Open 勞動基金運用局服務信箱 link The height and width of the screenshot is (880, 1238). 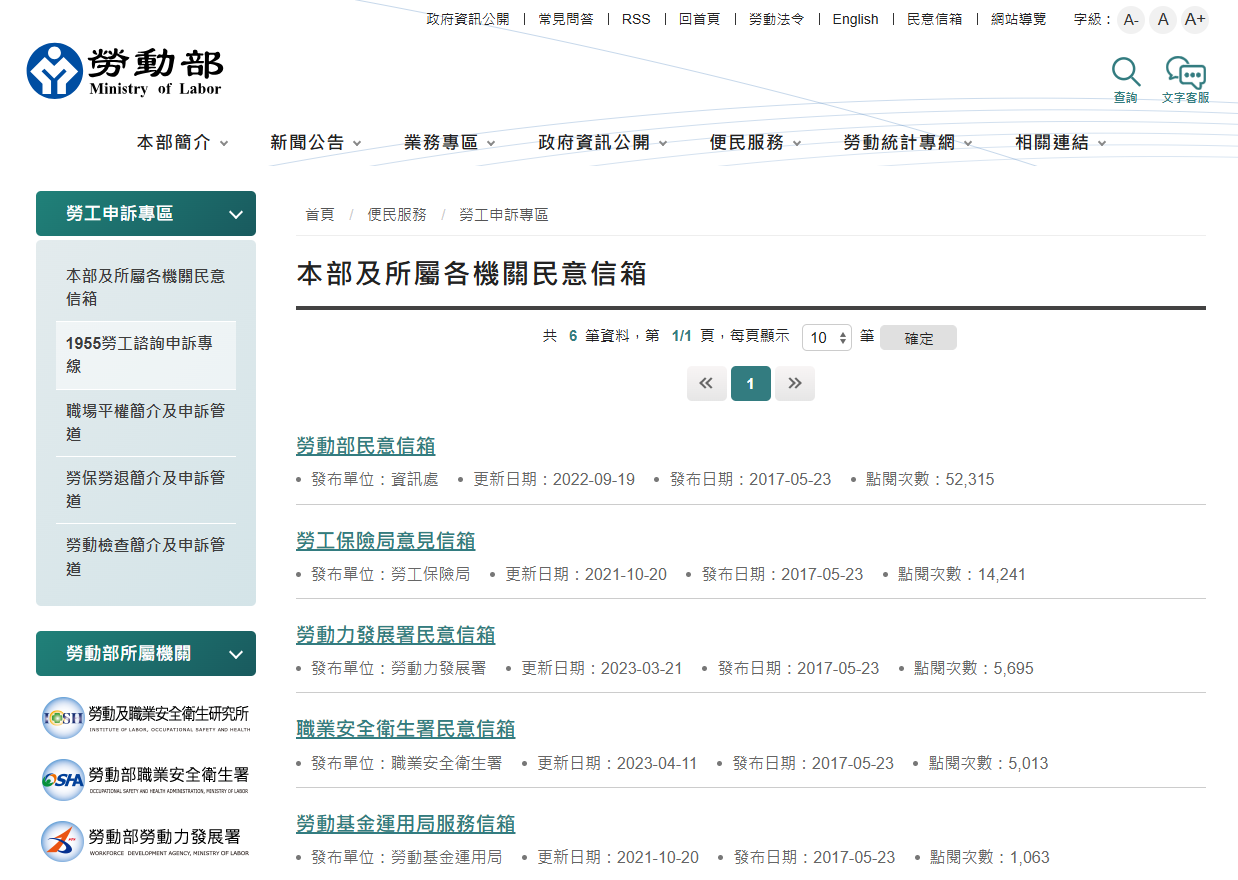pos(406,824)
